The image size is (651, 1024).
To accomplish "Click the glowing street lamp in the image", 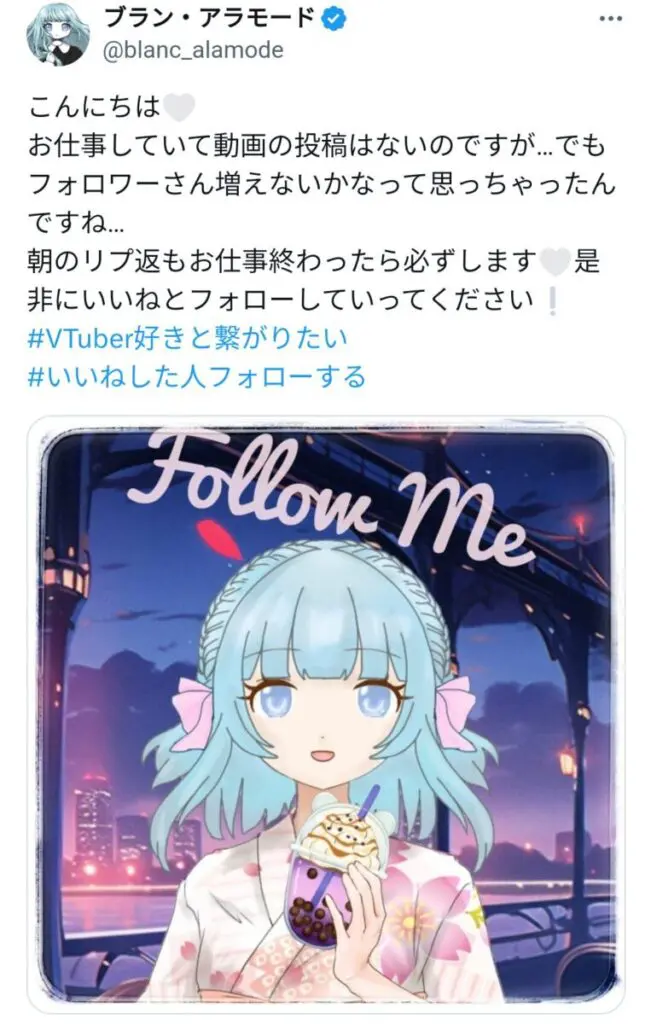I will tap(567, 761).
